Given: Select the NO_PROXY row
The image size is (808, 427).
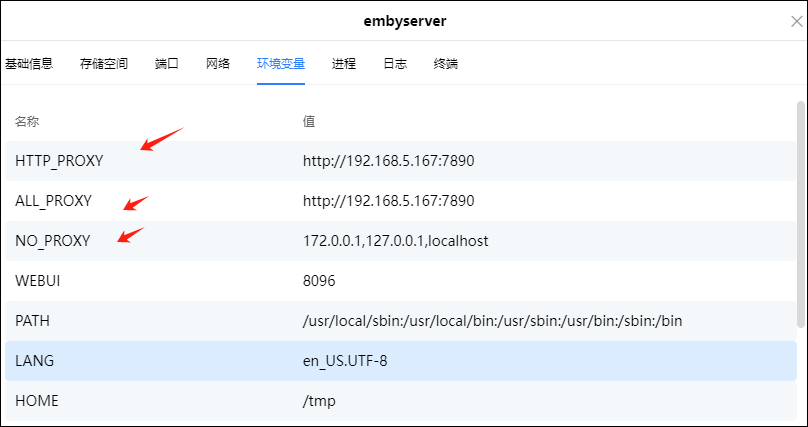Looking at the screenshot, I should [x=52, y=241].
